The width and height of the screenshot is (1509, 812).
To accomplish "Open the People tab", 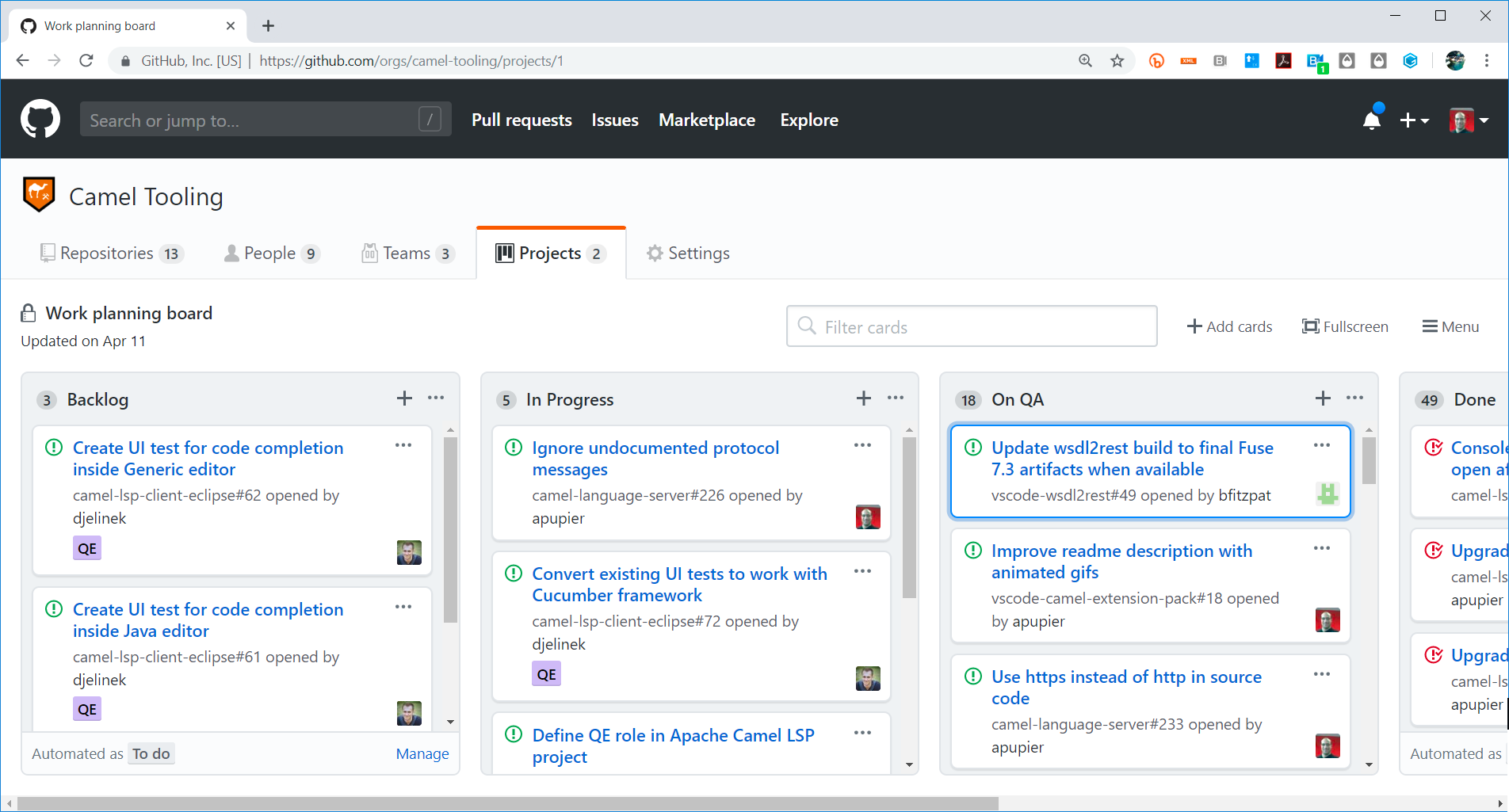I will (270, 253).
